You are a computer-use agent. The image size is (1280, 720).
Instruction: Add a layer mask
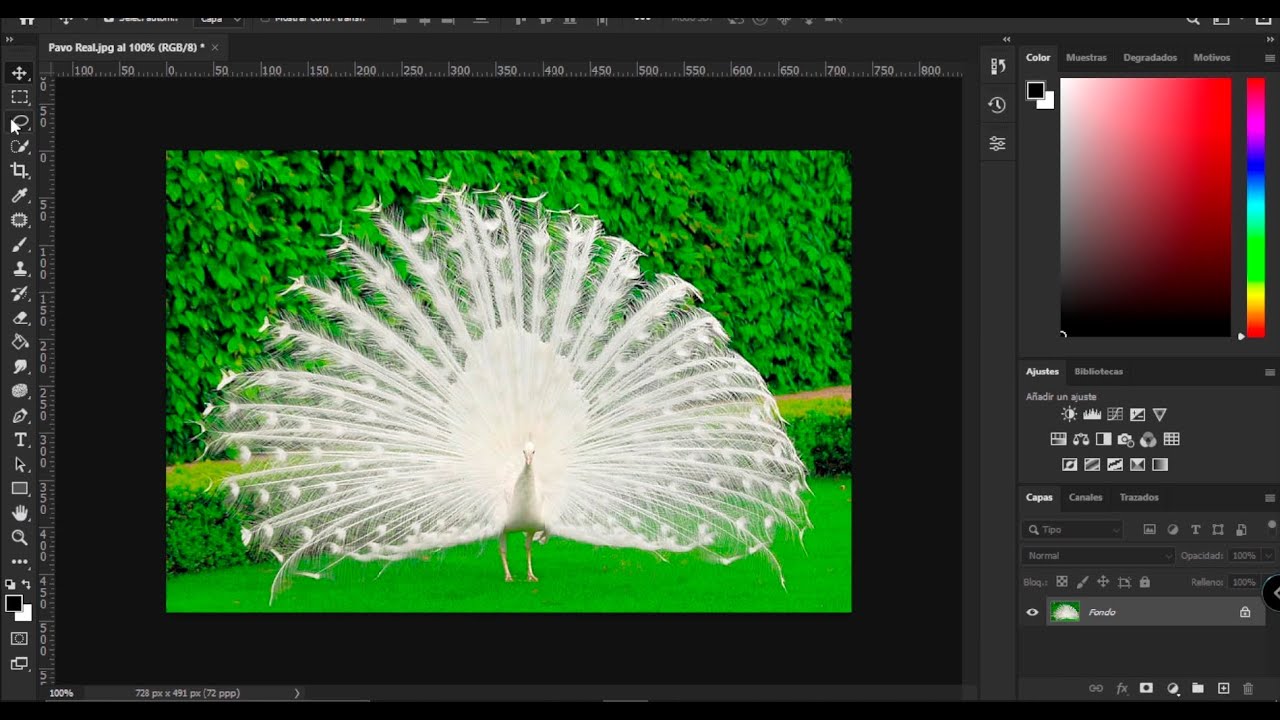point(1147,689)
